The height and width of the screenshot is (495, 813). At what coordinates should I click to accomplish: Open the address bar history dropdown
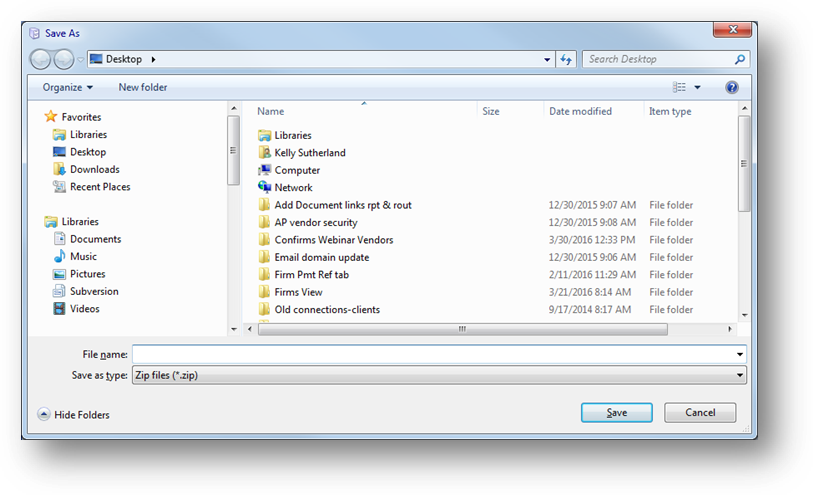547,60
